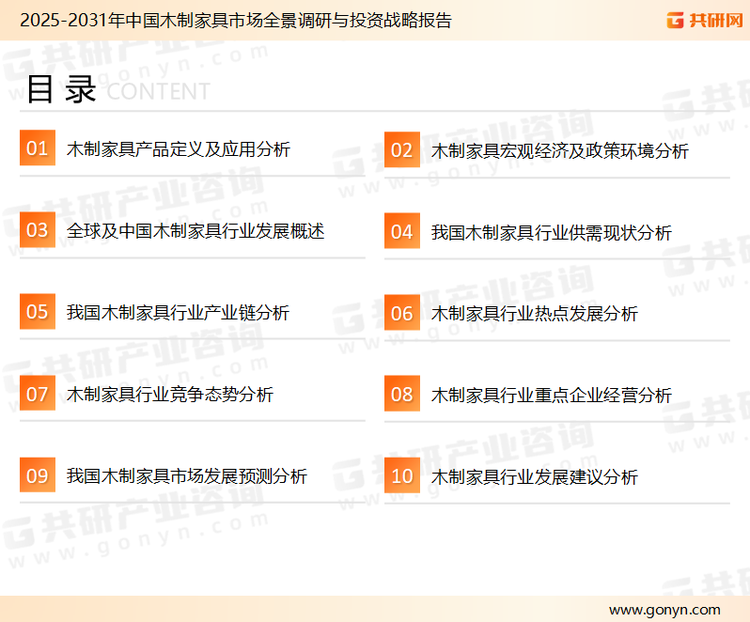750x622 pixels.
Task: Click the gray CONTENT heading text
Action: pyautogui.click(x=158, y=91)
